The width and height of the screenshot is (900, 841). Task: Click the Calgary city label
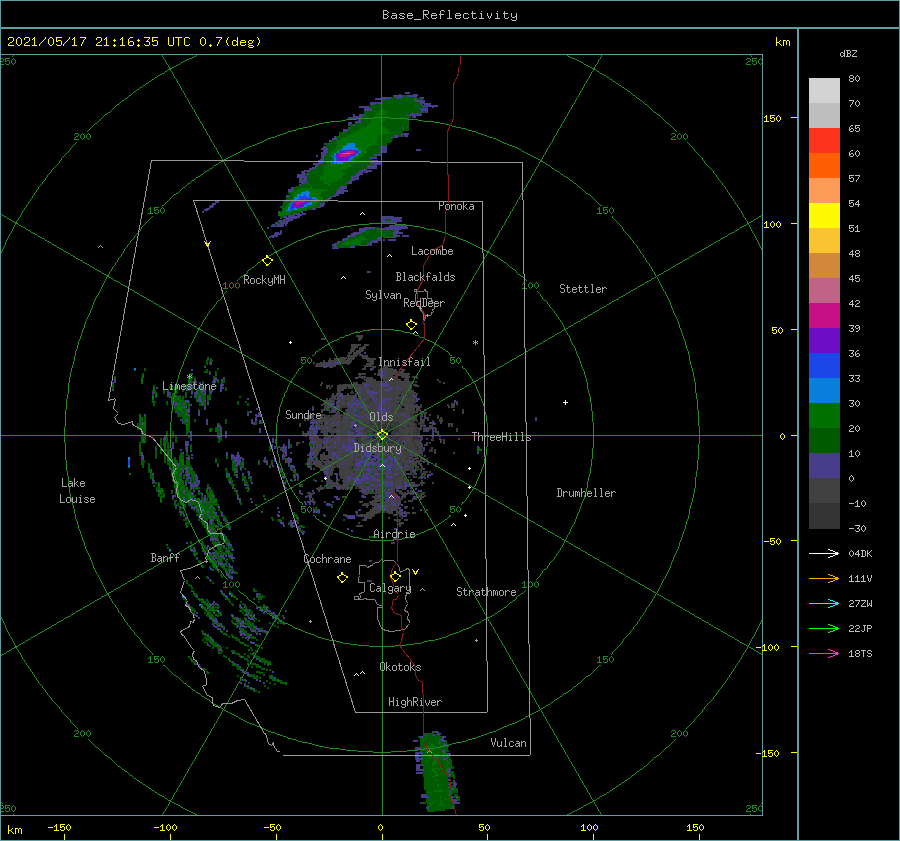point(390,588)
